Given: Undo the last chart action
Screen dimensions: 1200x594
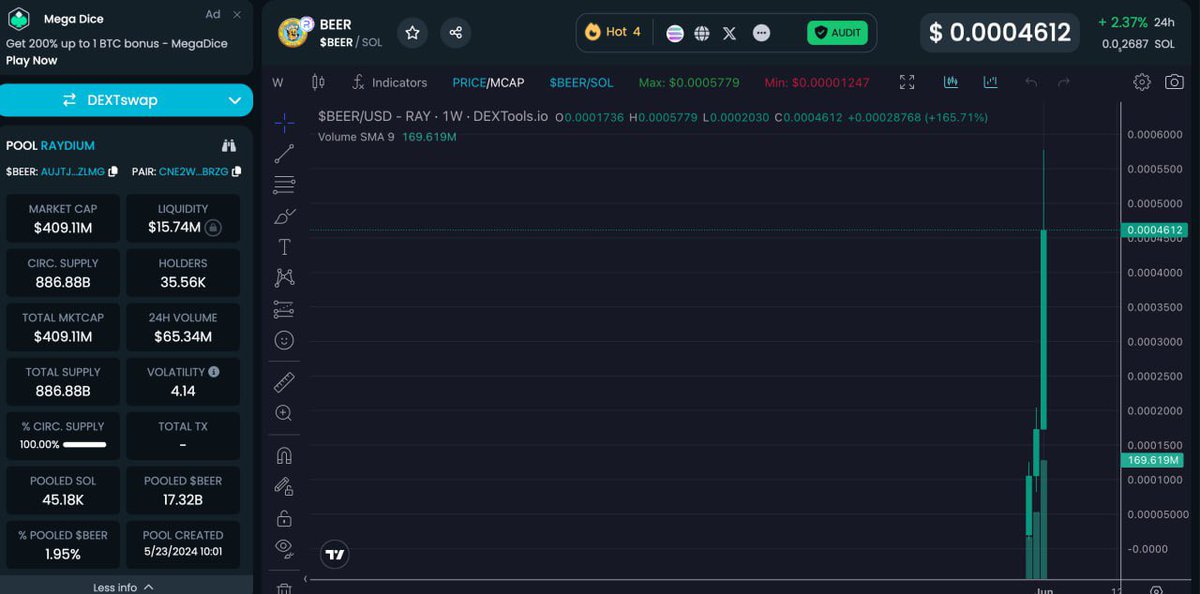Looking at the screenshot, I should pyautogui.click(x=1031, y=82).
